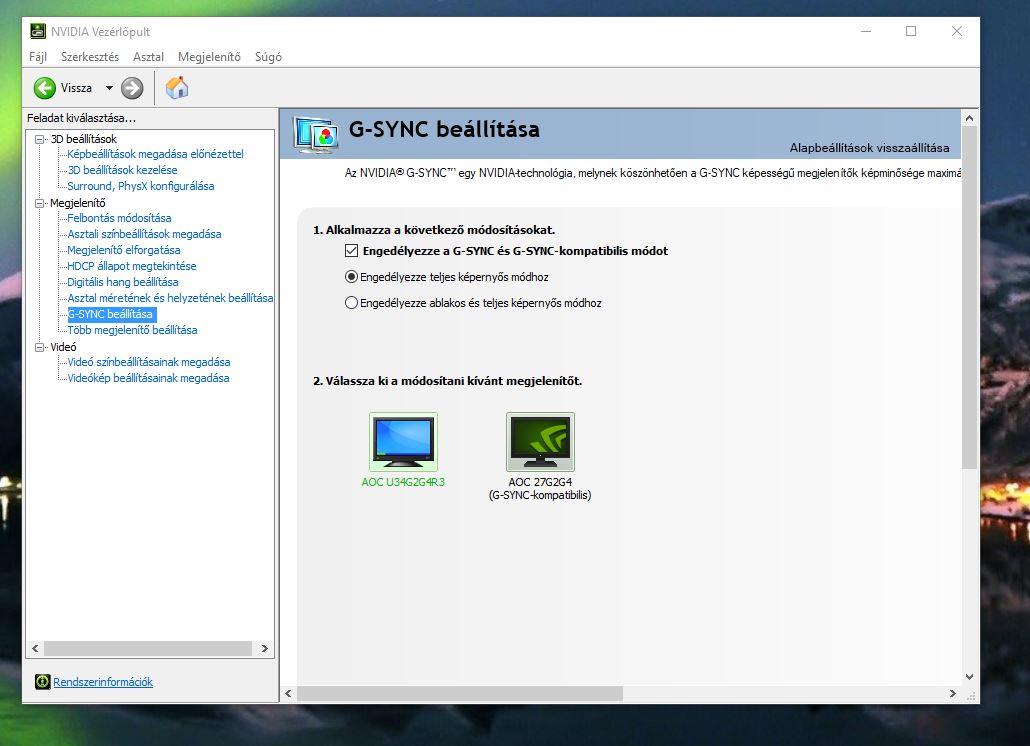Image resolution: width=1030 pixels, height=746 pixels.
Task: Click the Home house icon in toolbar
Action: [x=177, y=88]
